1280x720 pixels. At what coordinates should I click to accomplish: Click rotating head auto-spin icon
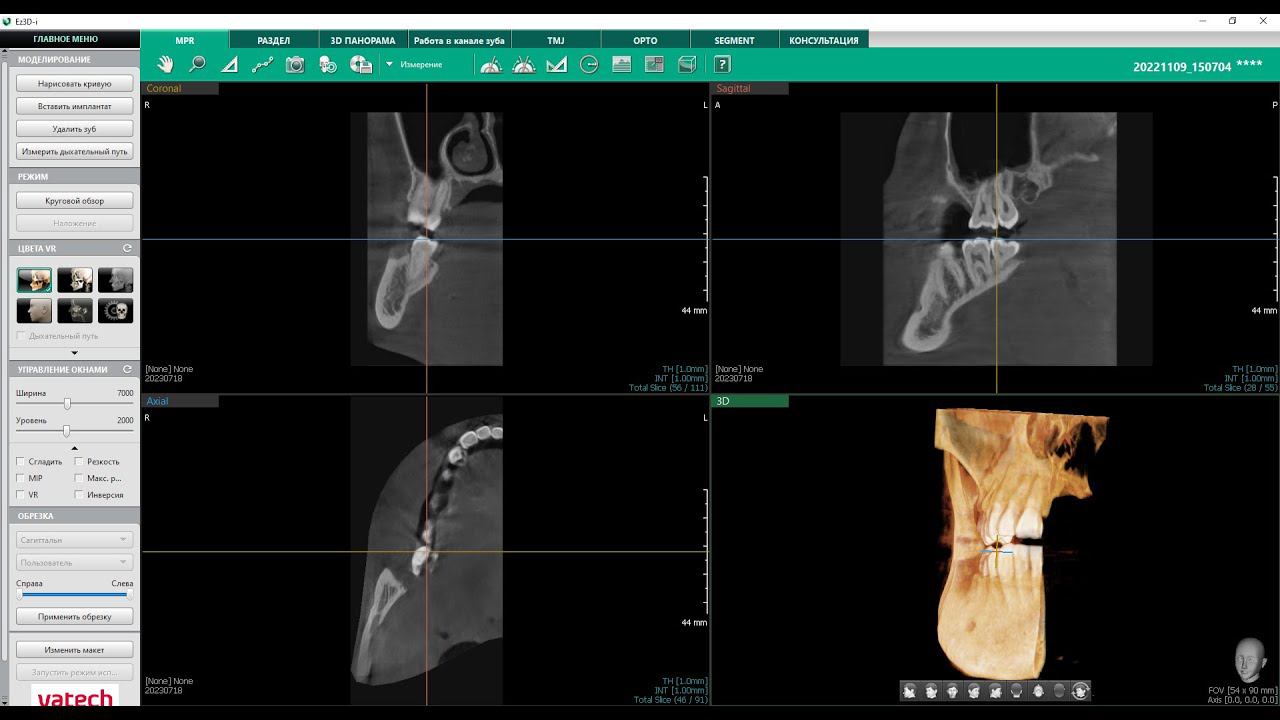pyautogui.click(x=1080, y=691)
